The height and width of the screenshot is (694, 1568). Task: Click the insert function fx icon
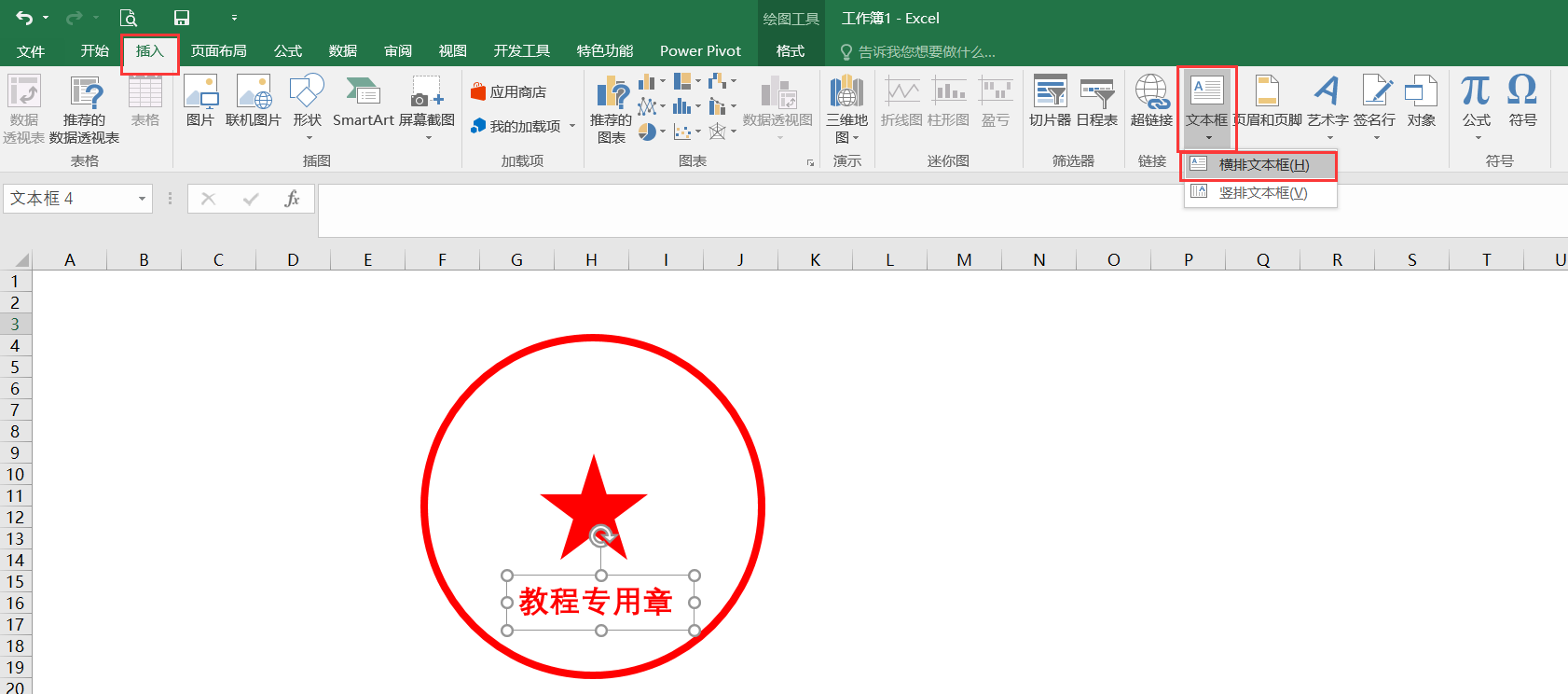click(292, 199)
